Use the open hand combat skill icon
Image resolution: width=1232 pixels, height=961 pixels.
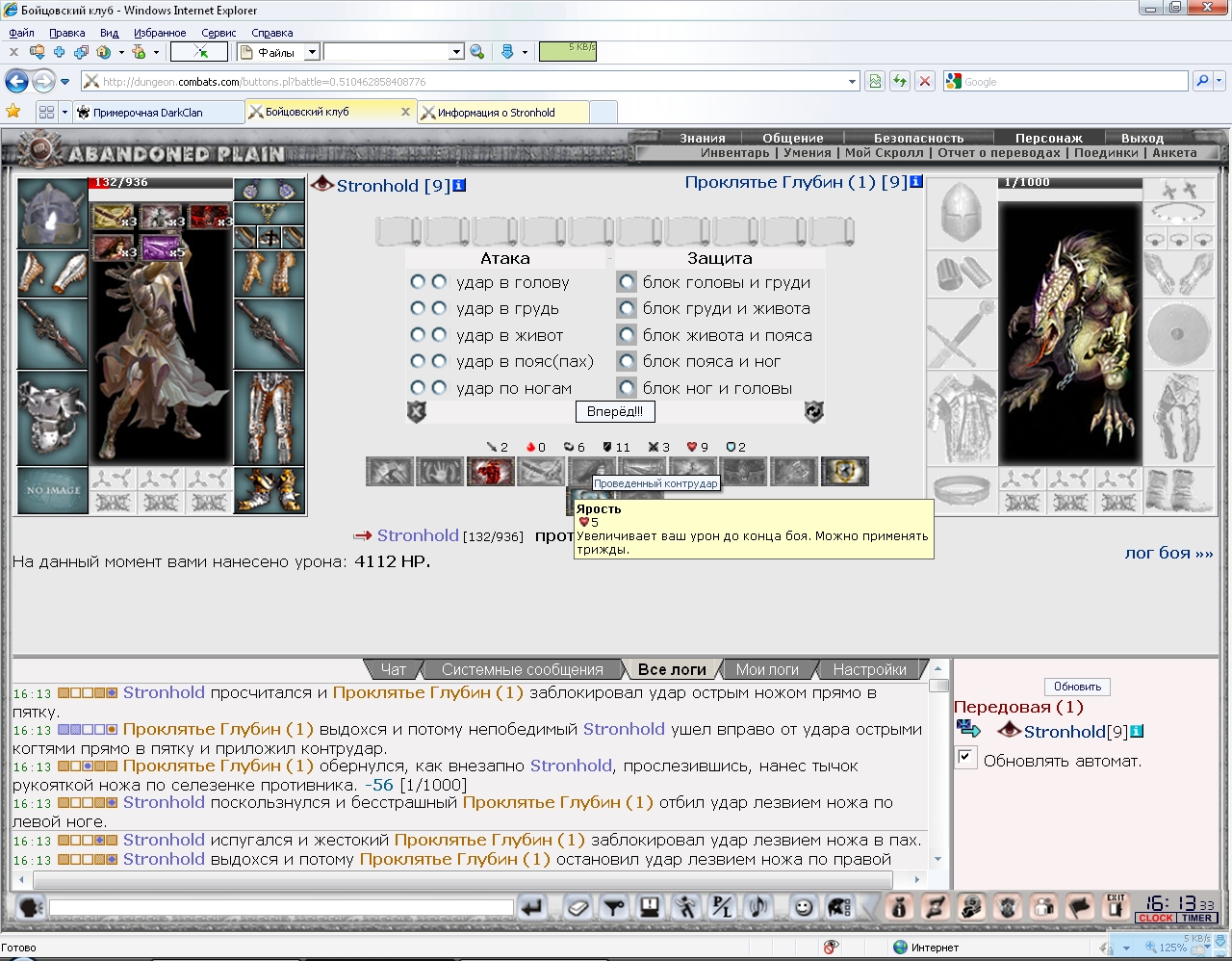coord(440,471)
